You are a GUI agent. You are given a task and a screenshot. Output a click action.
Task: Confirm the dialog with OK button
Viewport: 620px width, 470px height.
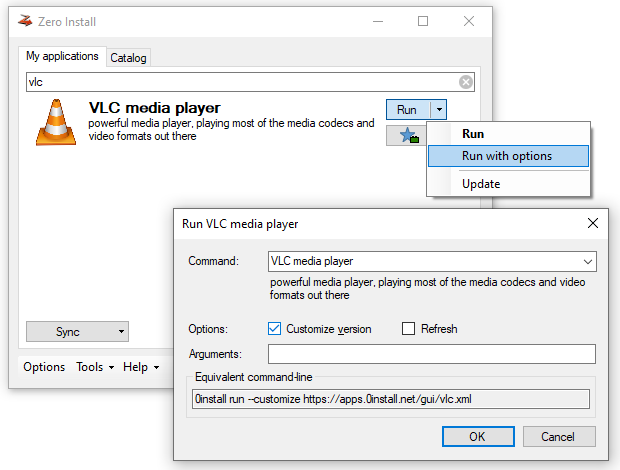pyautogui.click(x=478, y=436)
